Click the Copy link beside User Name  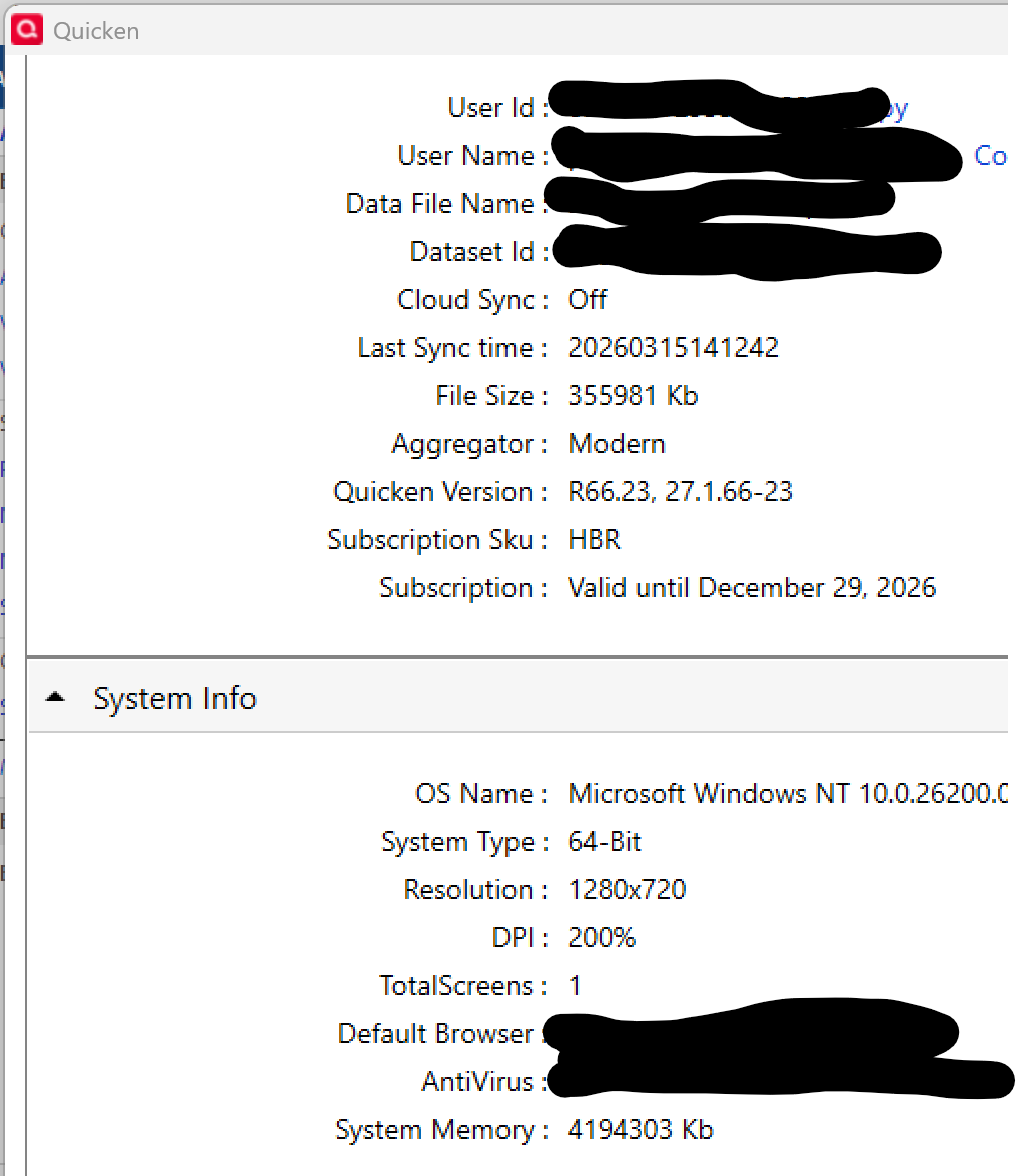(990, 156)
